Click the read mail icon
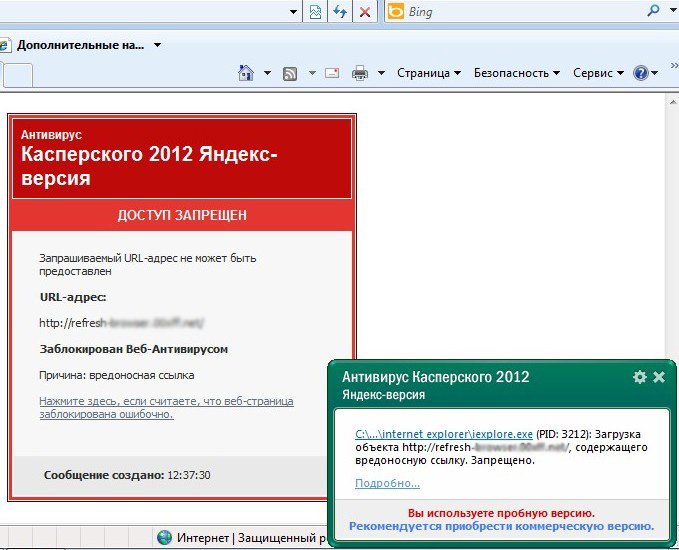This screenshot has height=550, width=679. 332,73
